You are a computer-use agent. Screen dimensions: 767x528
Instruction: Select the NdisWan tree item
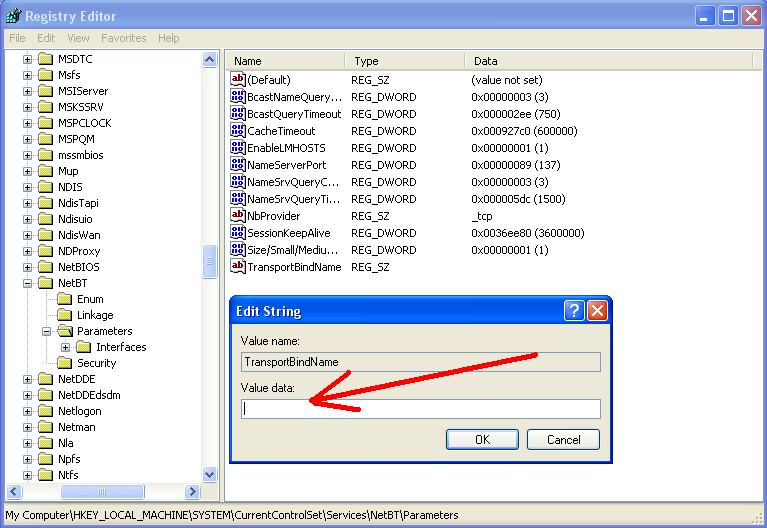(79, 235)
